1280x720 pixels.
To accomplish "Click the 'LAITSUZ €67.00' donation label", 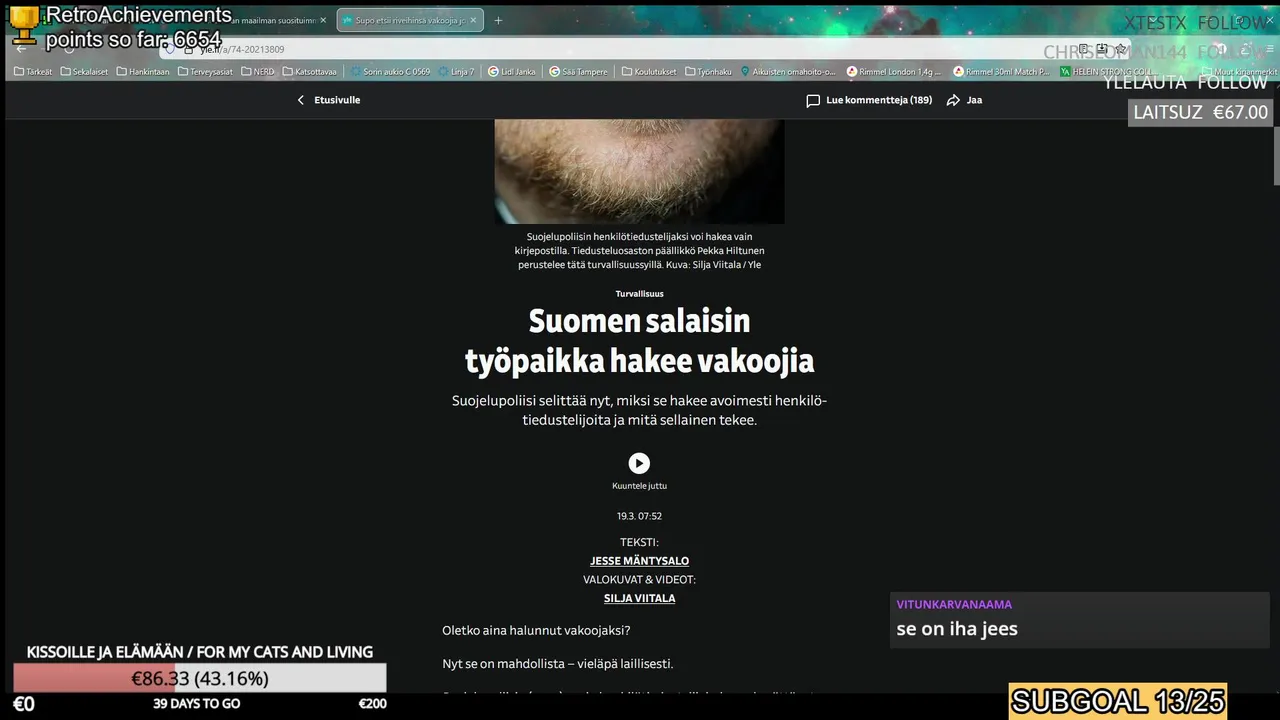I will point(1200,112).
